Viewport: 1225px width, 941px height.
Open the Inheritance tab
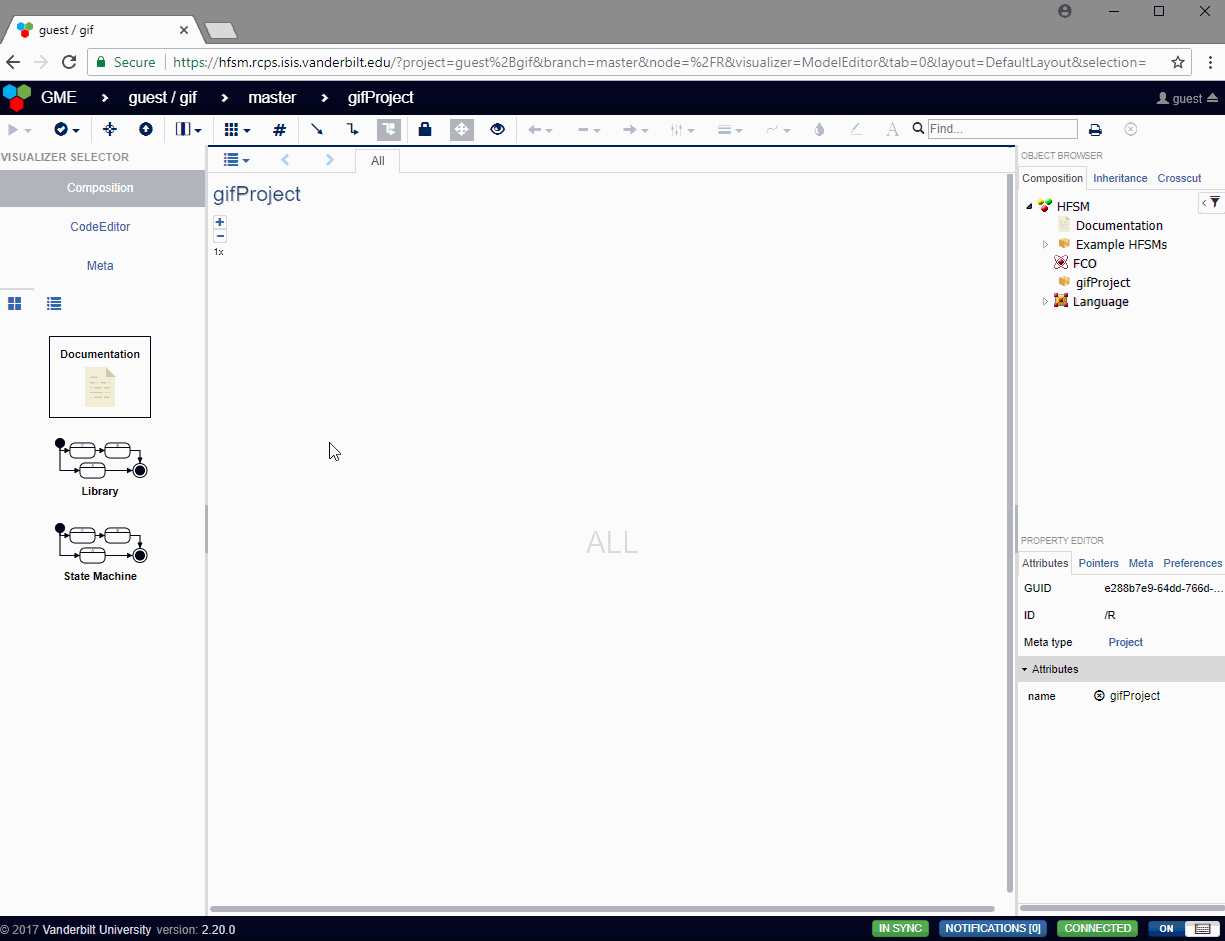(1120, 178)
